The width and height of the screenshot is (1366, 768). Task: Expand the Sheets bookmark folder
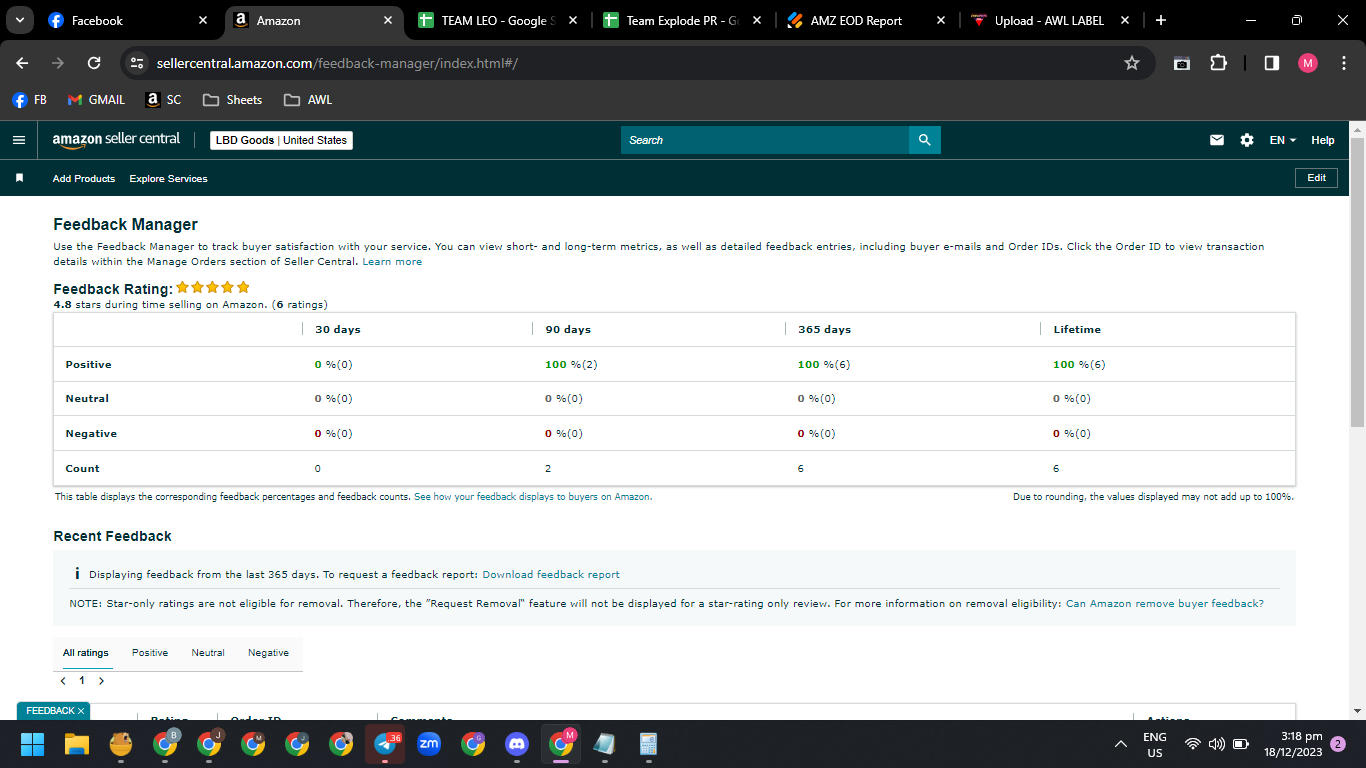[232, 100]
